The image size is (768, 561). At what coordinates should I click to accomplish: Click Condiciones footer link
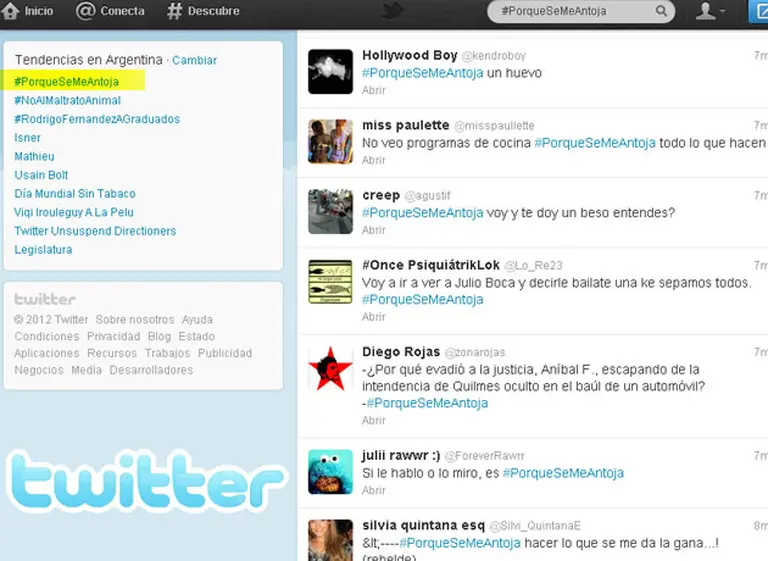47,336
